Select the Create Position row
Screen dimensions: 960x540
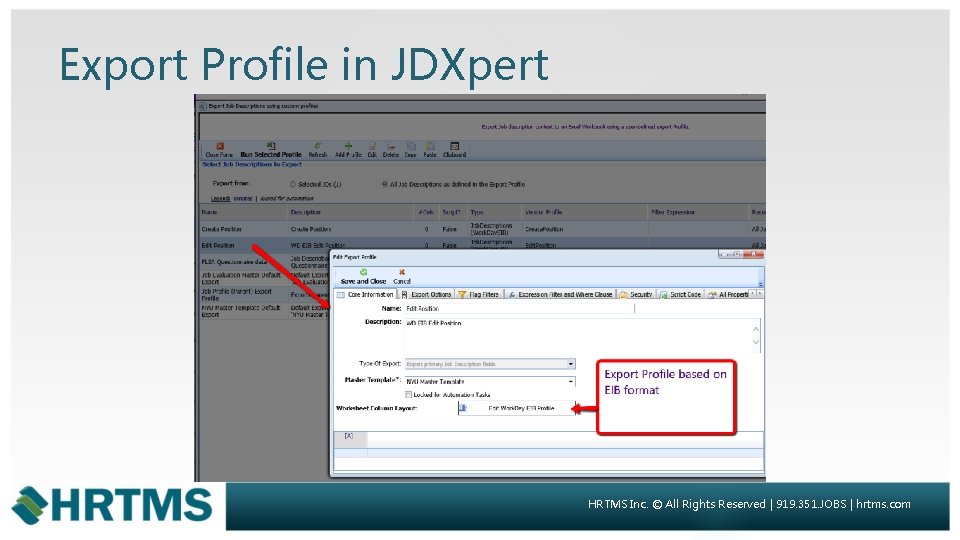click(482, 229)
